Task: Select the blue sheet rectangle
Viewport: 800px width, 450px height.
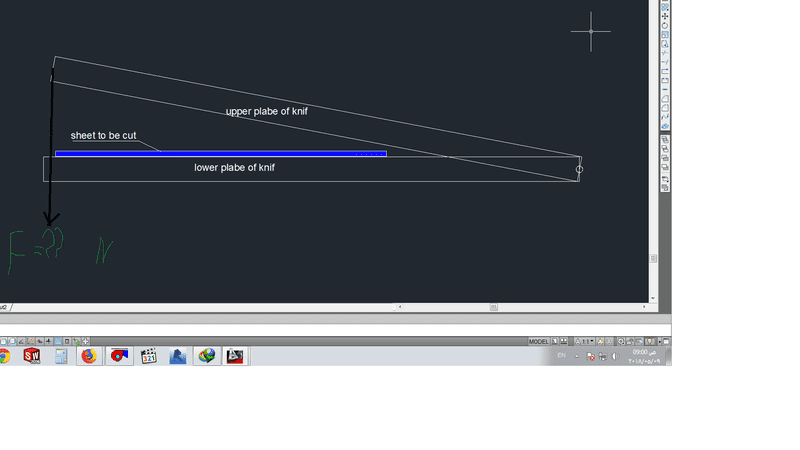Action: (221, 154)
